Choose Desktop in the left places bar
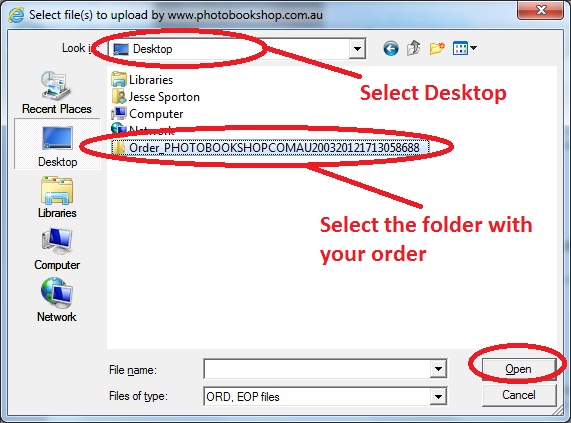Viewport: 571px width, 423px height. click(x=57, y=144)
